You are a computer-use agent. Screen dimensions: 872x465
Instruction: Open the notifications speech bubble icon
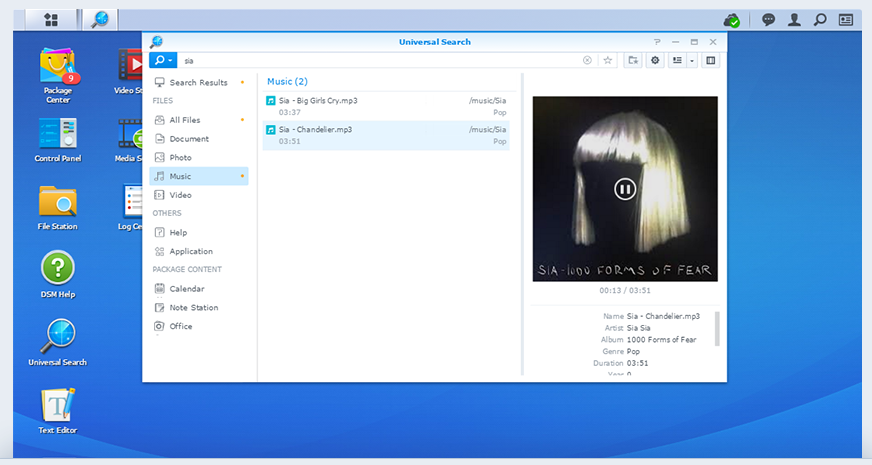point(769,20)
